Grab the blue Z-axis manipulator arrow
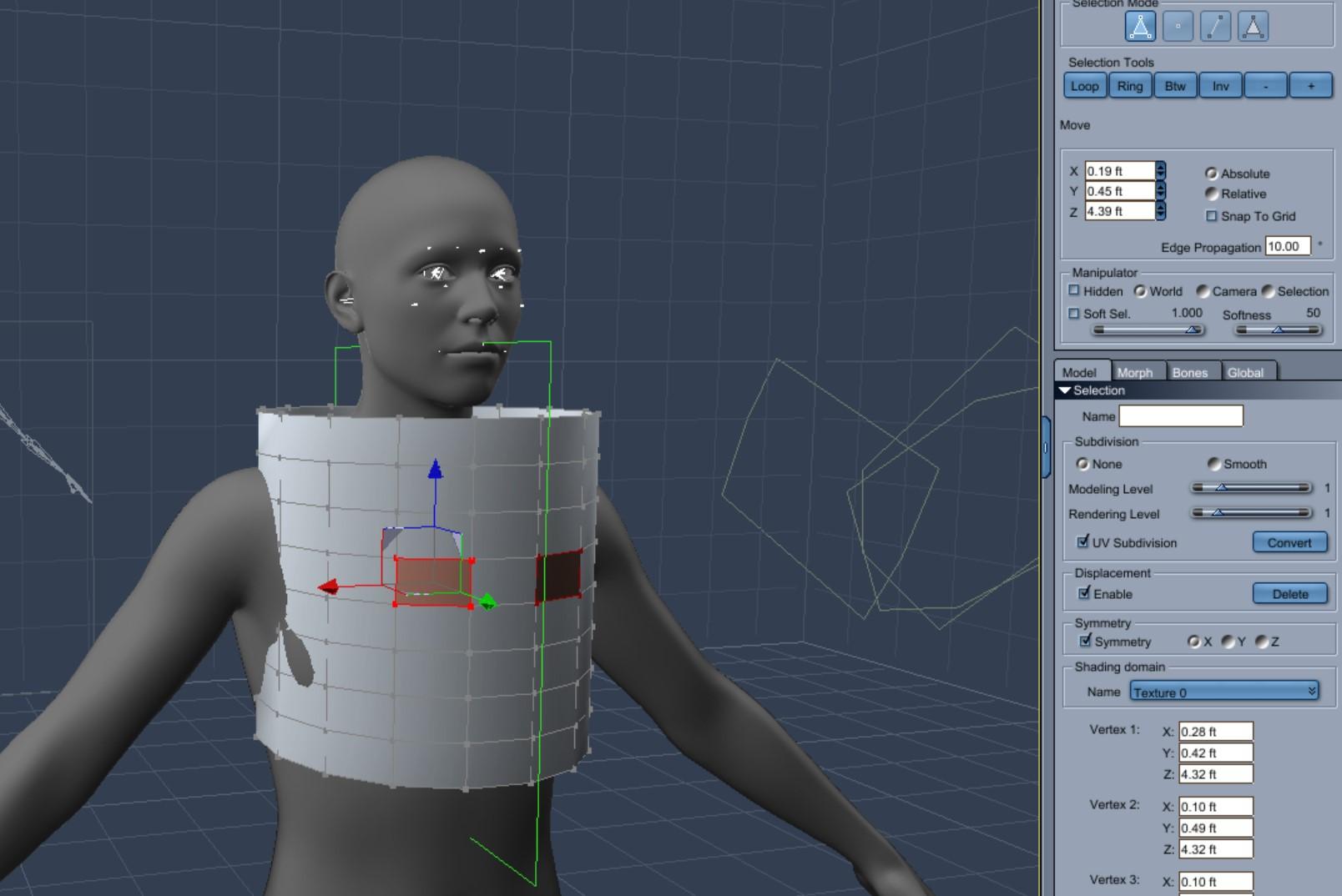The image size is (1342, 896). (435, 470)
